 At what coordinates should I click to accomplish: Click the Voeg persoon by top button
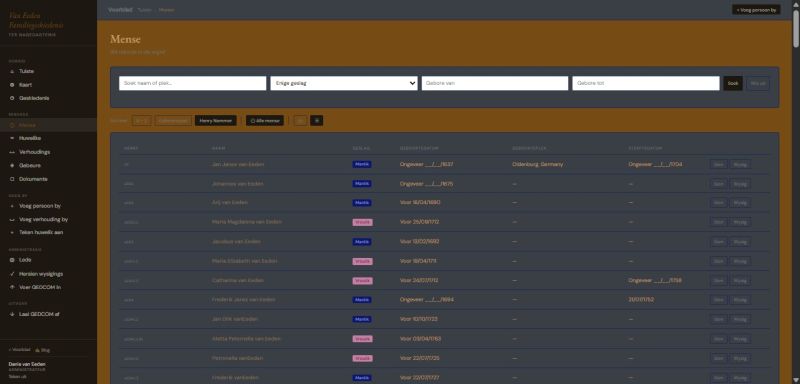[756, 10]
